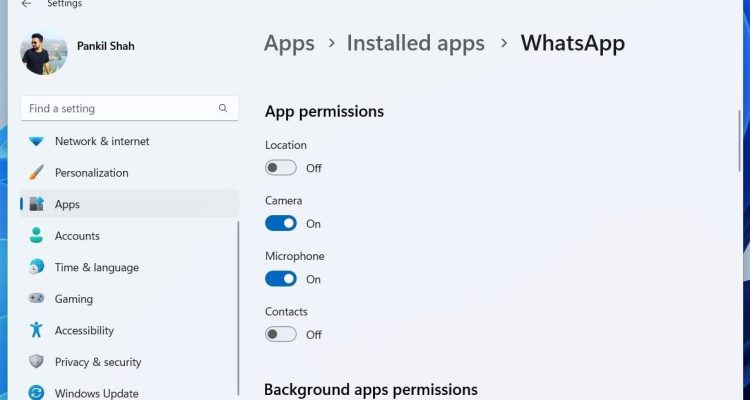
Task: Click the Accessibility figure icon
Action: [x=36, y=330]
